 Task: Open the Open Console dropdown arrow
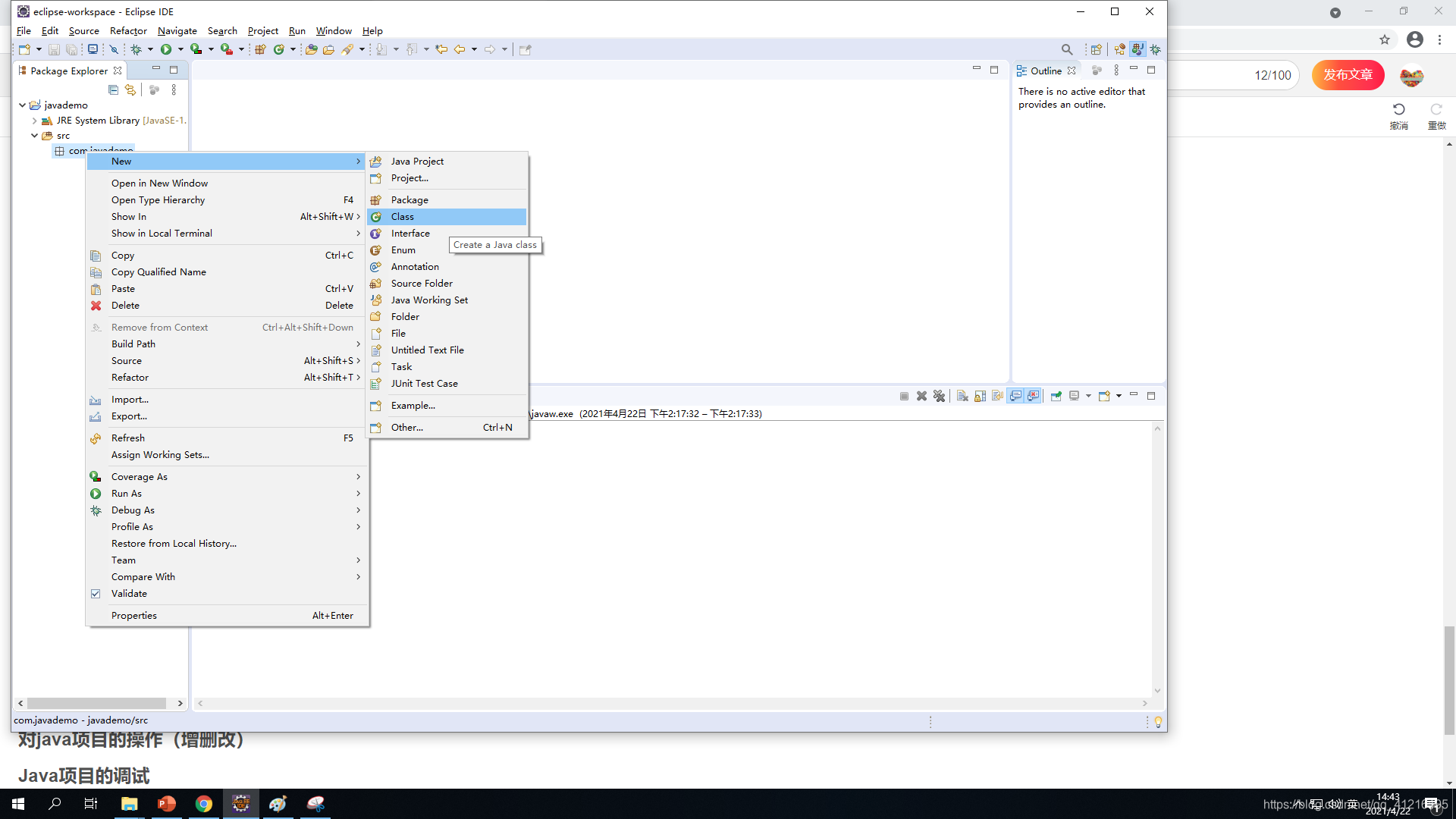pos(1119,396)
